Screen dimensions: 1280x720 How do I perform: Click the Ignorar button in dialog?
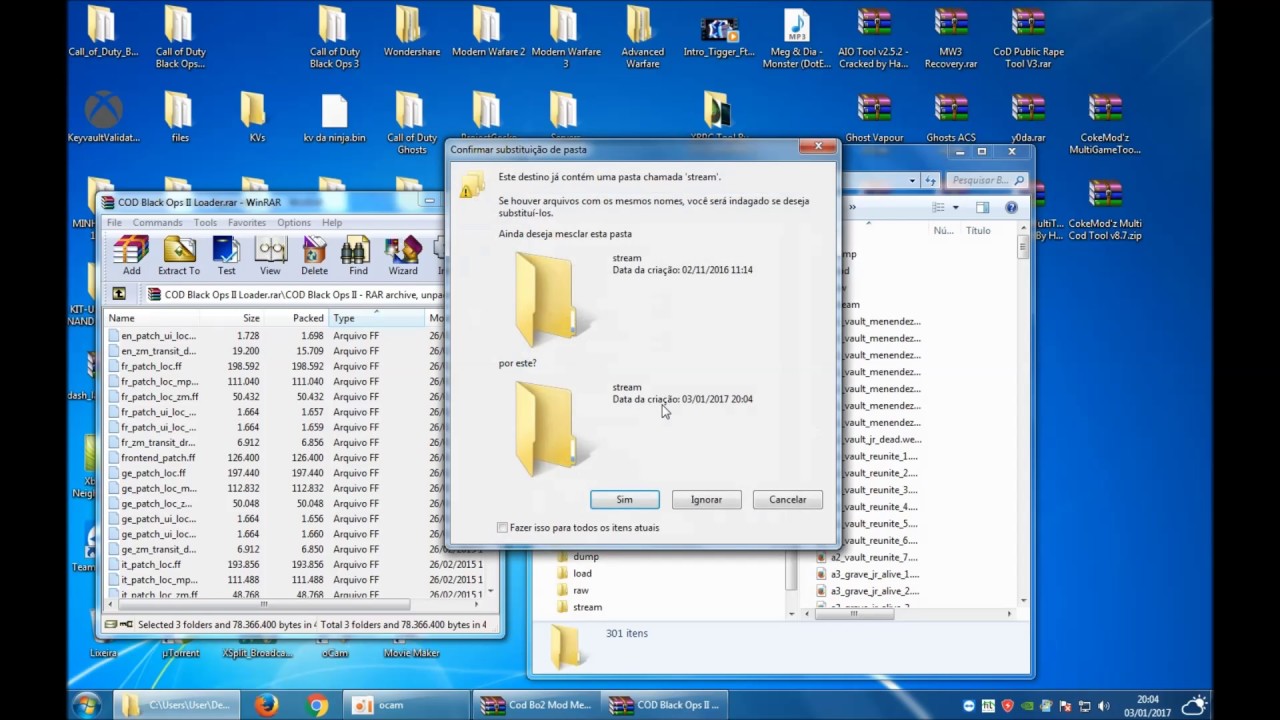(x=706, y=499)
